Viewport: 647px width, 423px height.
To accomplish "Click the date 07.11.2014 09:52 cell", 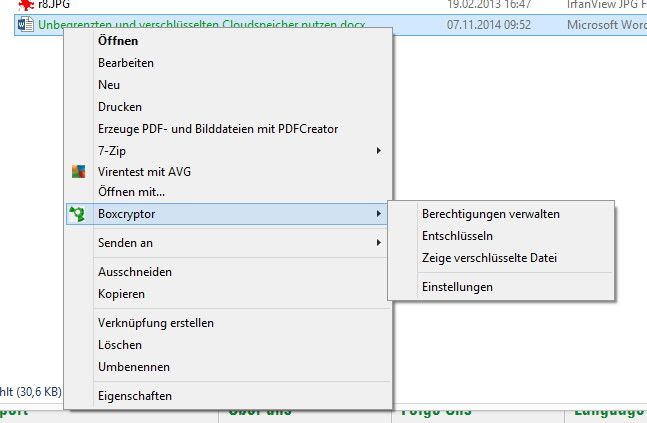I will pyautogui.click(x=489, y=25).
